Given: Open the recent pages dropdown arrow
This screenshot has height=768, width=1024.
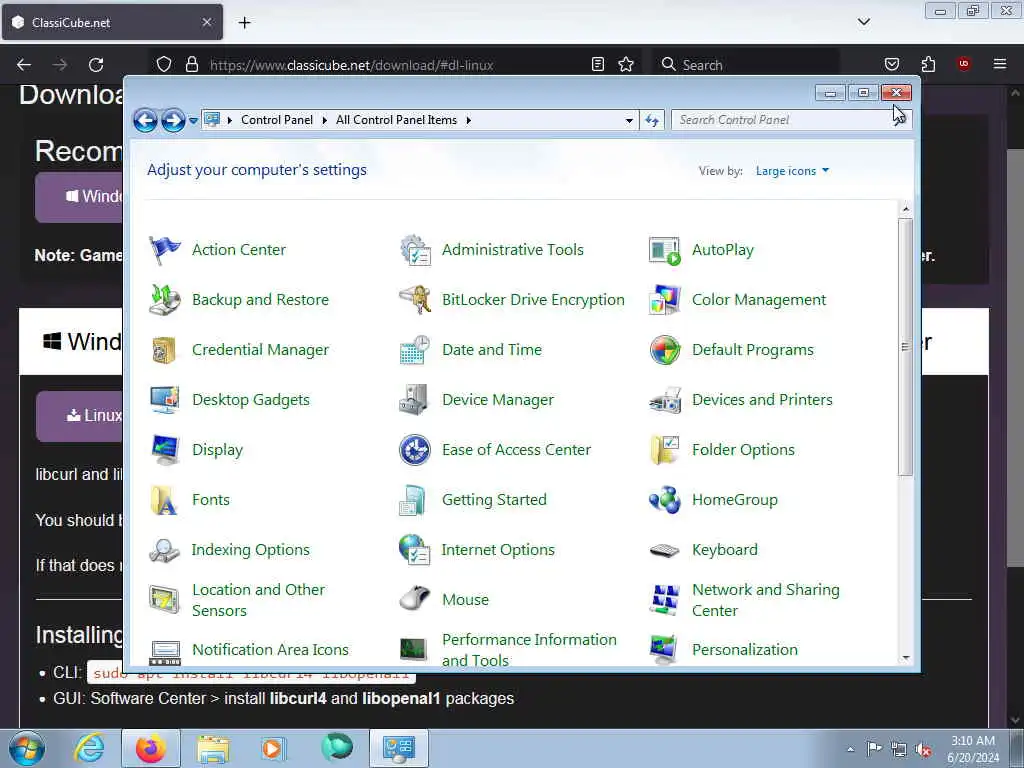Looking at the screenshot, I should click(x=193, y=121).
